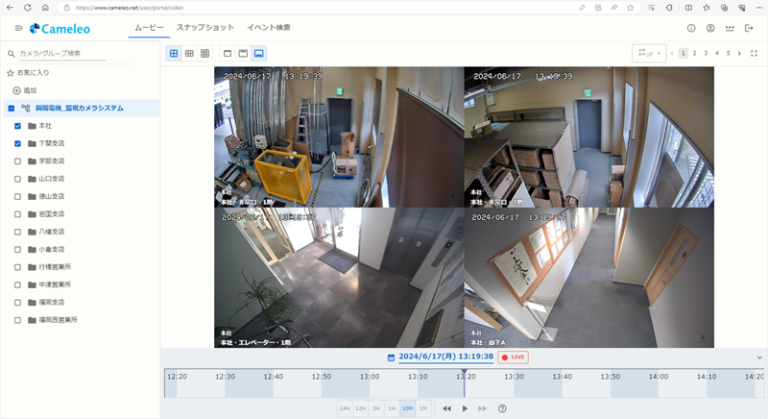This screenshot has width=768, height=419.
Task: Switch to the スナップショット tab
Action: (x=205, y=28)
